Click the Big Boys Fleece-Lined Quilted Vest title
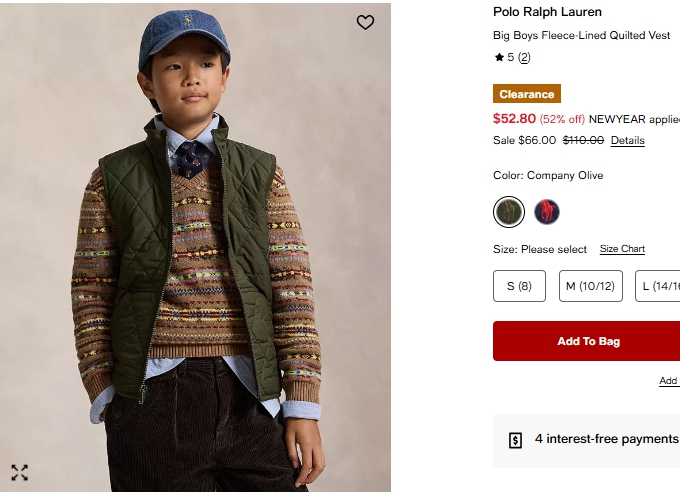Screen dimensions: 680x492 click(x=581, y=35)
